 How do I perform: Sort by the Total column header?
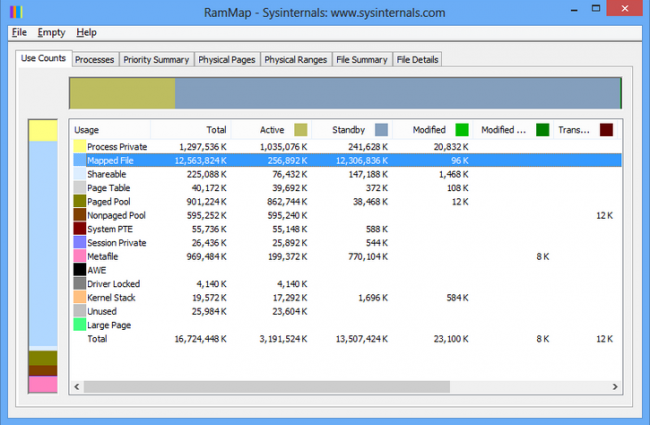pos(190,130)
